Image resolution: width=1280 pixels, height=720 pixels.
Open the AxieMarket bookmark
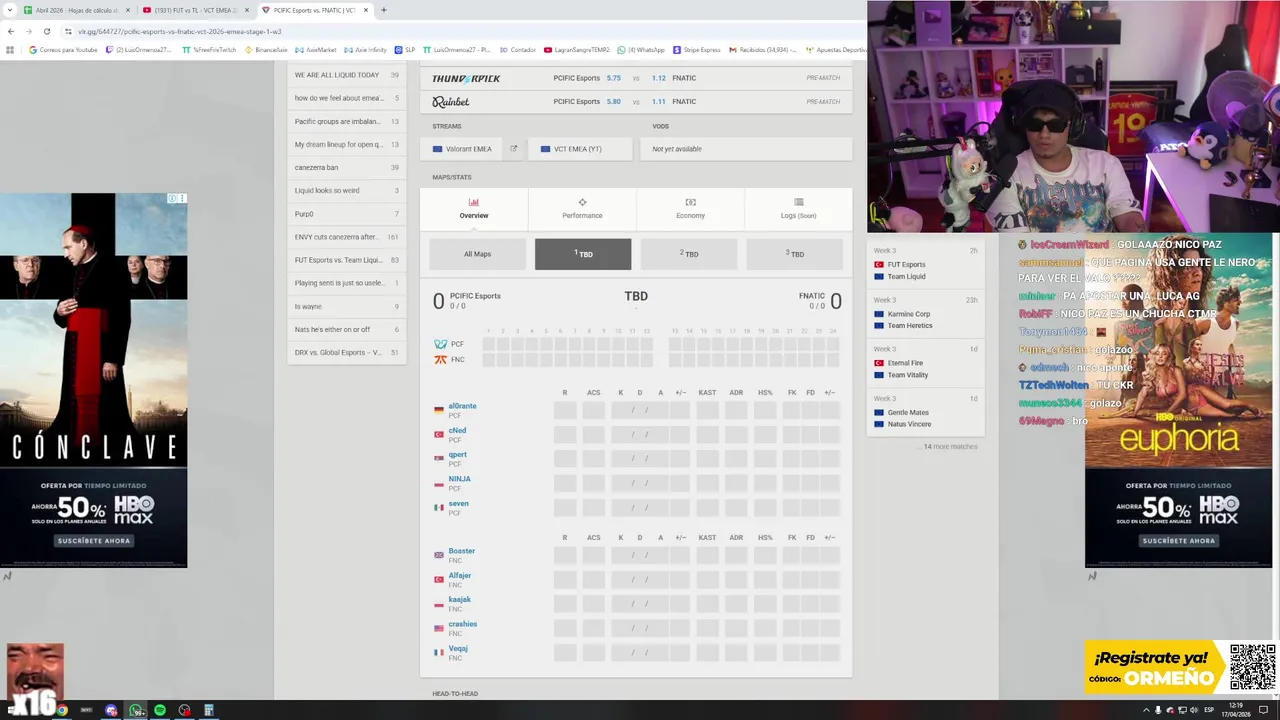(316, 49)
